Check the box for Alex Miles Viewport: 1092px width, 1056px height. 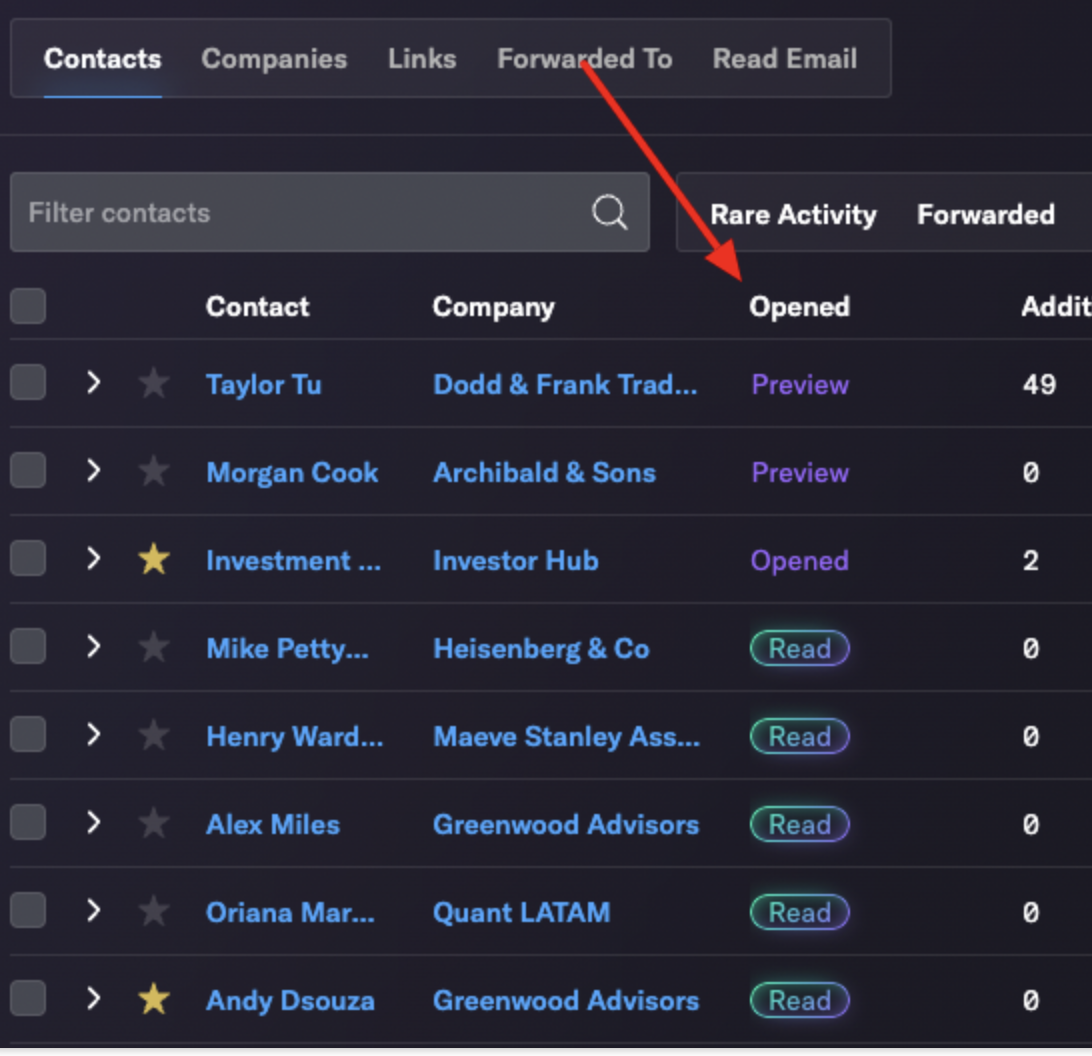click(28, 822)
